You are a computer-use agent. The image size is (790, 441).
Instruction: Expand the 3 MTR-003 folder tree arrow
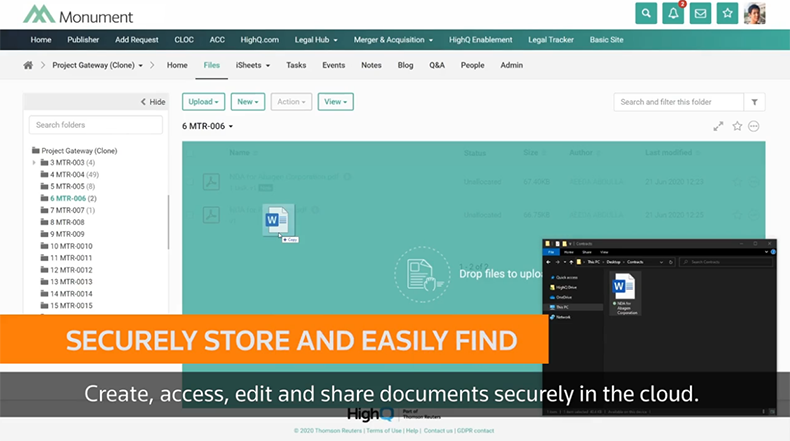pos(33,162)
